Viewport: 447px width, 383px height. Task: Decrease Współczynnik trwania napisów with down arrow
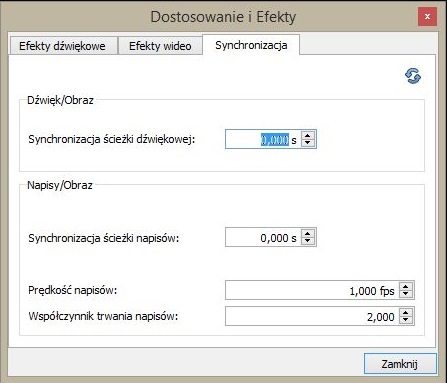point(406,320)
